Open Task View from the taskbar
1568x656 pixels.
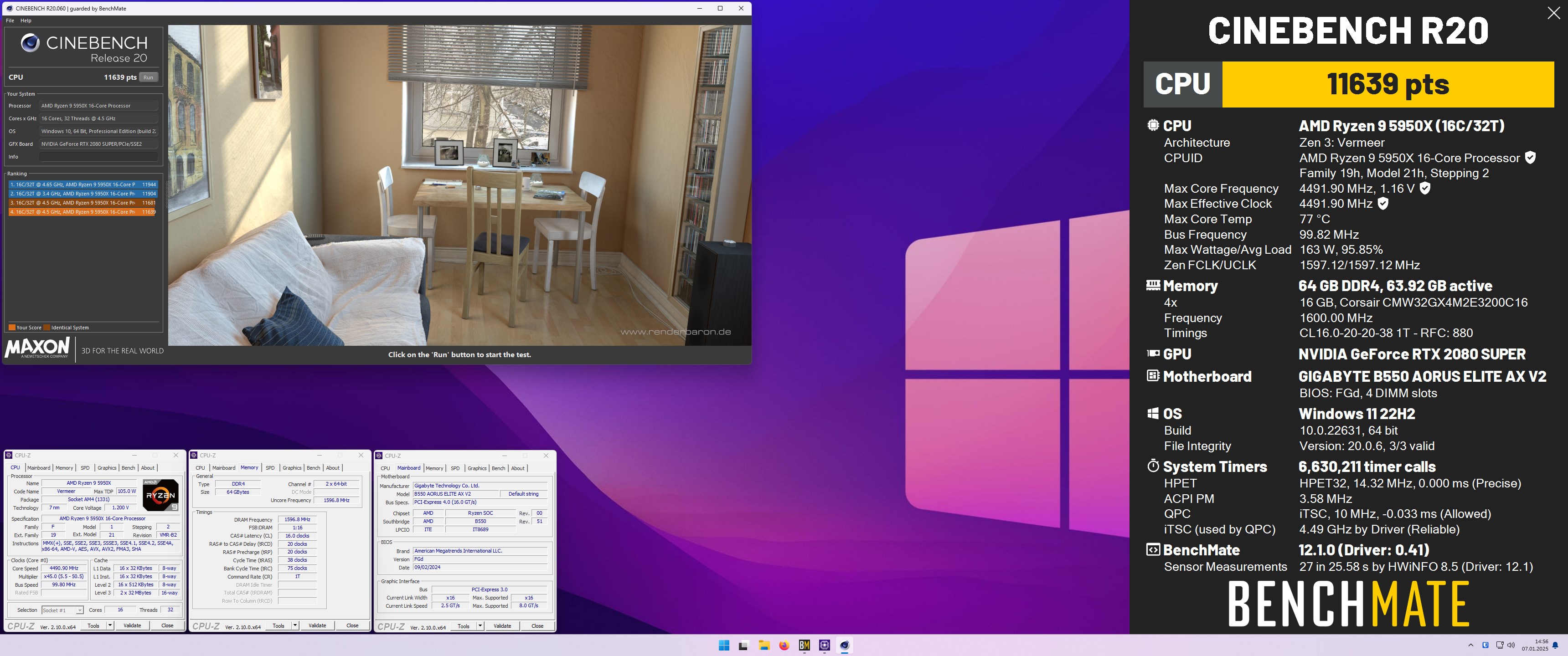coord(743,646)
